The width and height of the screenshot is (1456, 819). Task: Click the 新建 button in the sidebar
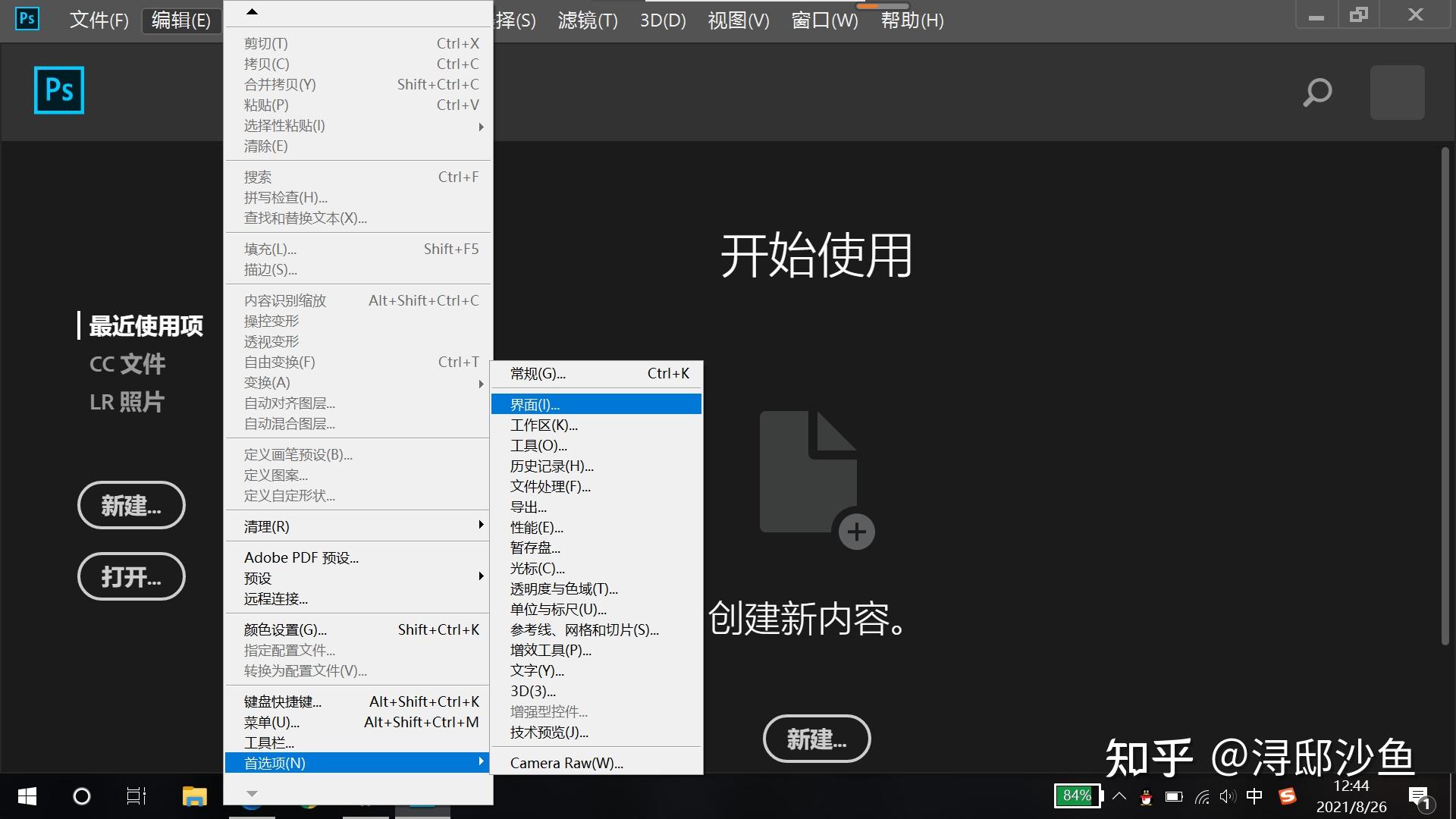130,505
